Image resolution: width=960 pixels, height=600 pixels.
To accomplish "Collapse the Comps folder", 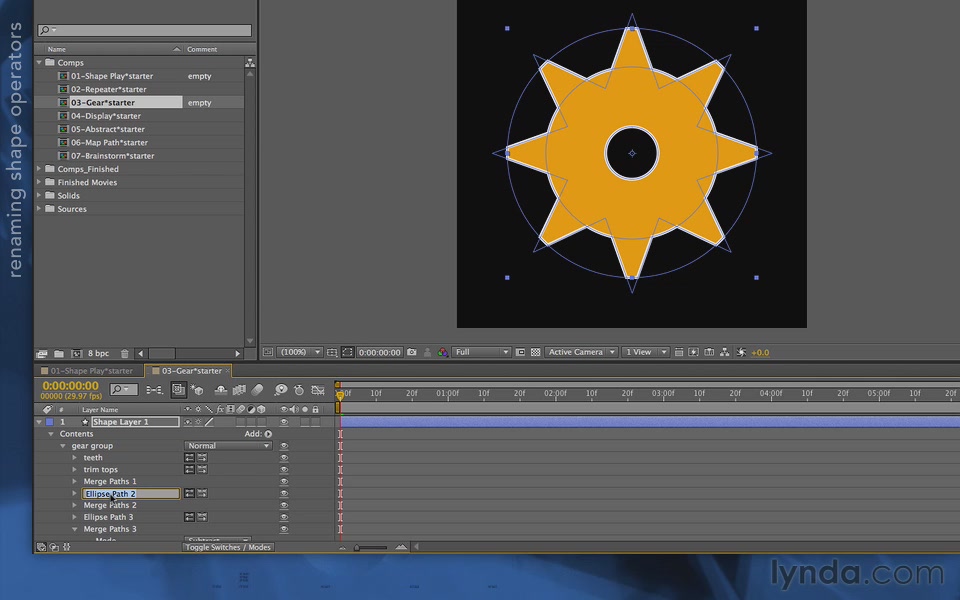I will pos(39,62).
